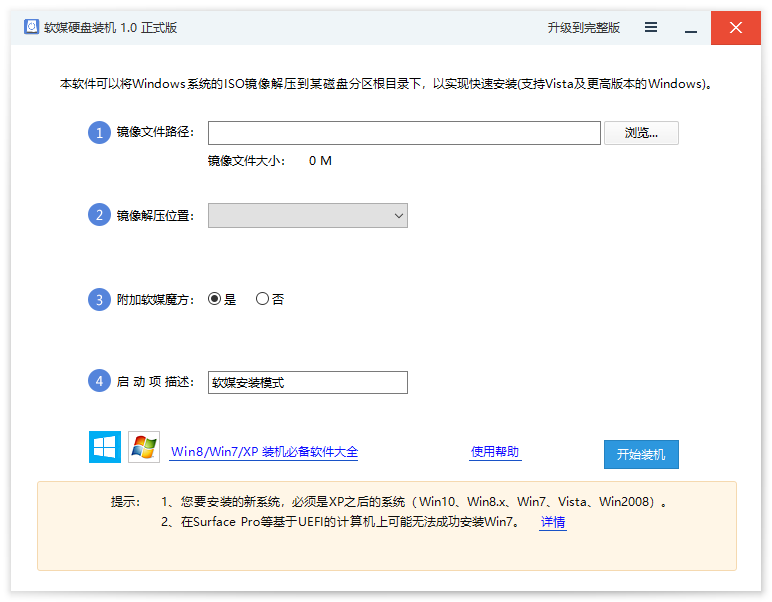Click the blue Windows 8 logo icon

tap(104, 447)
